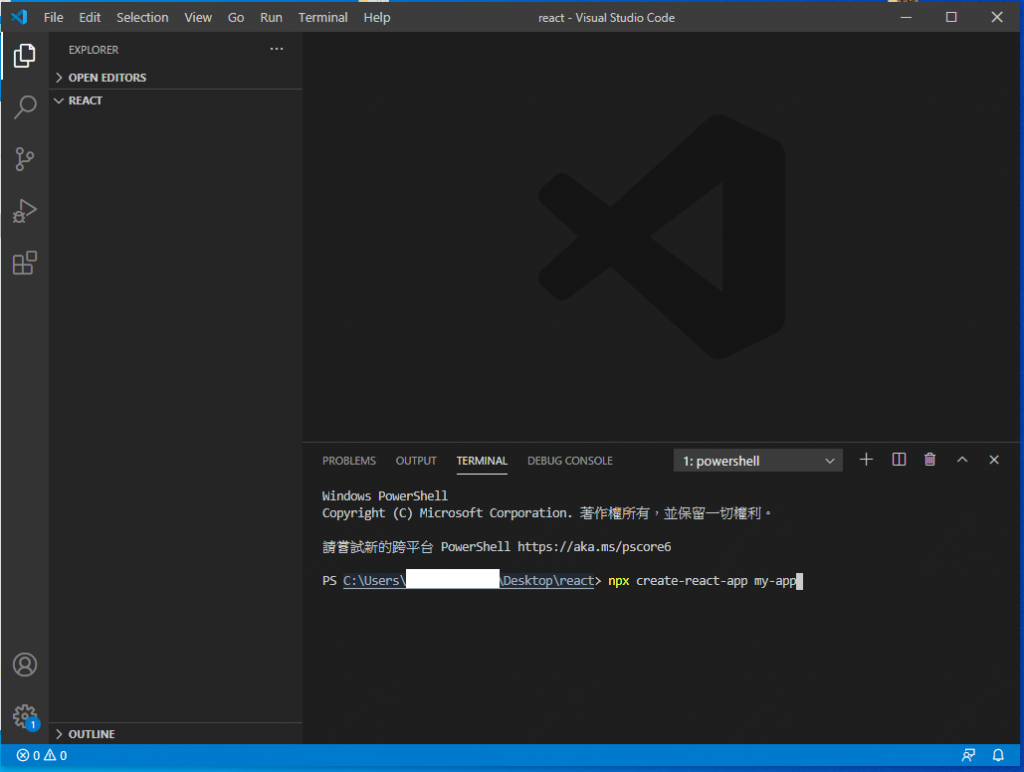The image size is (1024, 772).
Task: Switch to the Output tab
Action: tap(415, 461)
